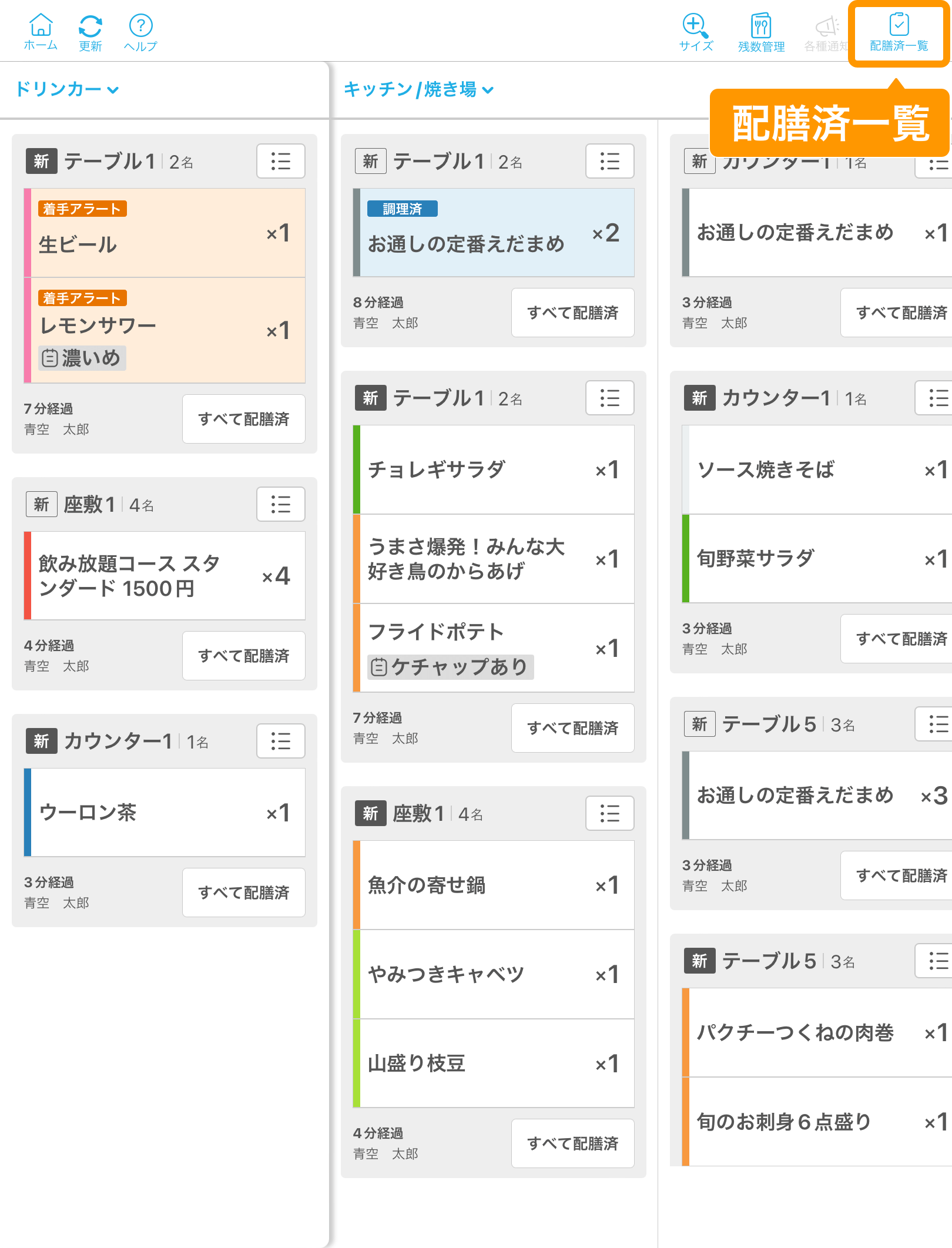Select the 調理済 お通しの定番えだまめ ×2 item
The image size is (952, 1248).
[x=494, y=233]
